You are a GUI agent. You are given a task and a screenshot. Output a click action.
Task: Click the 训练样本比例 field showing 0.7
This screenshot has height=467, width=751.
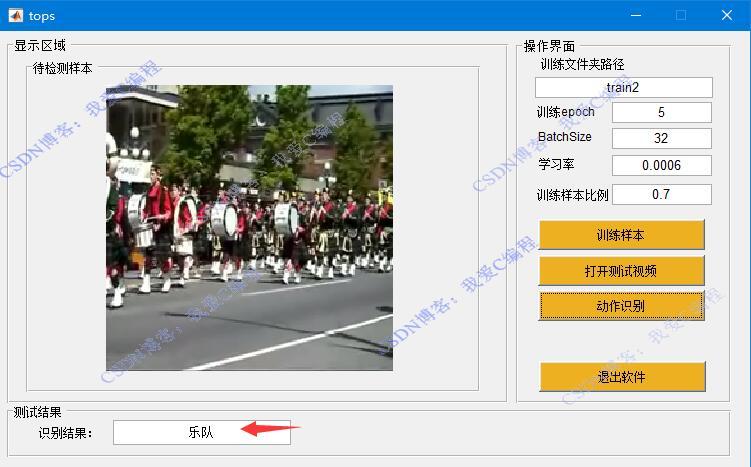[661, 194]
